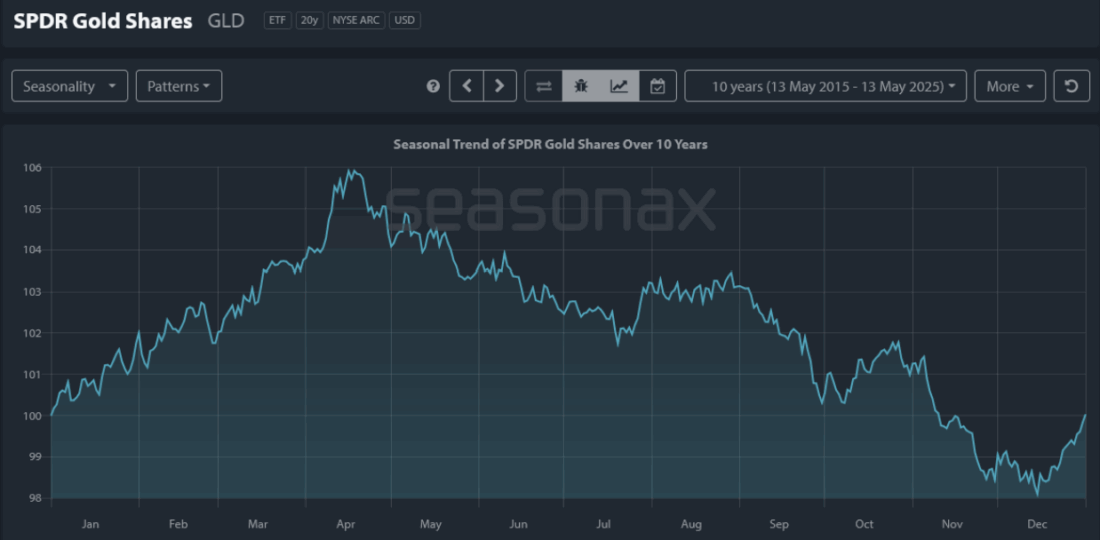The width and height of the screenshot is (1100, 540).
Task: Click the 20y tag badge
Action: 309,20
